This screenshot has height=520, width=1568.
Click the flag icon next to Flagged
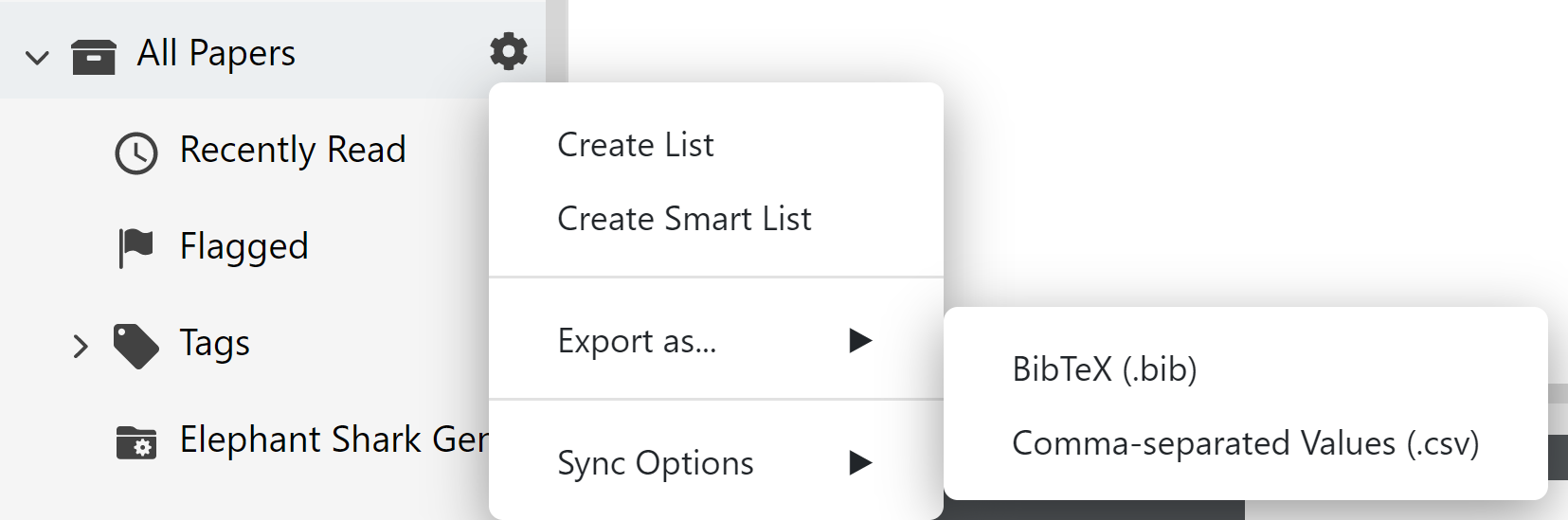tap(135, 247)
